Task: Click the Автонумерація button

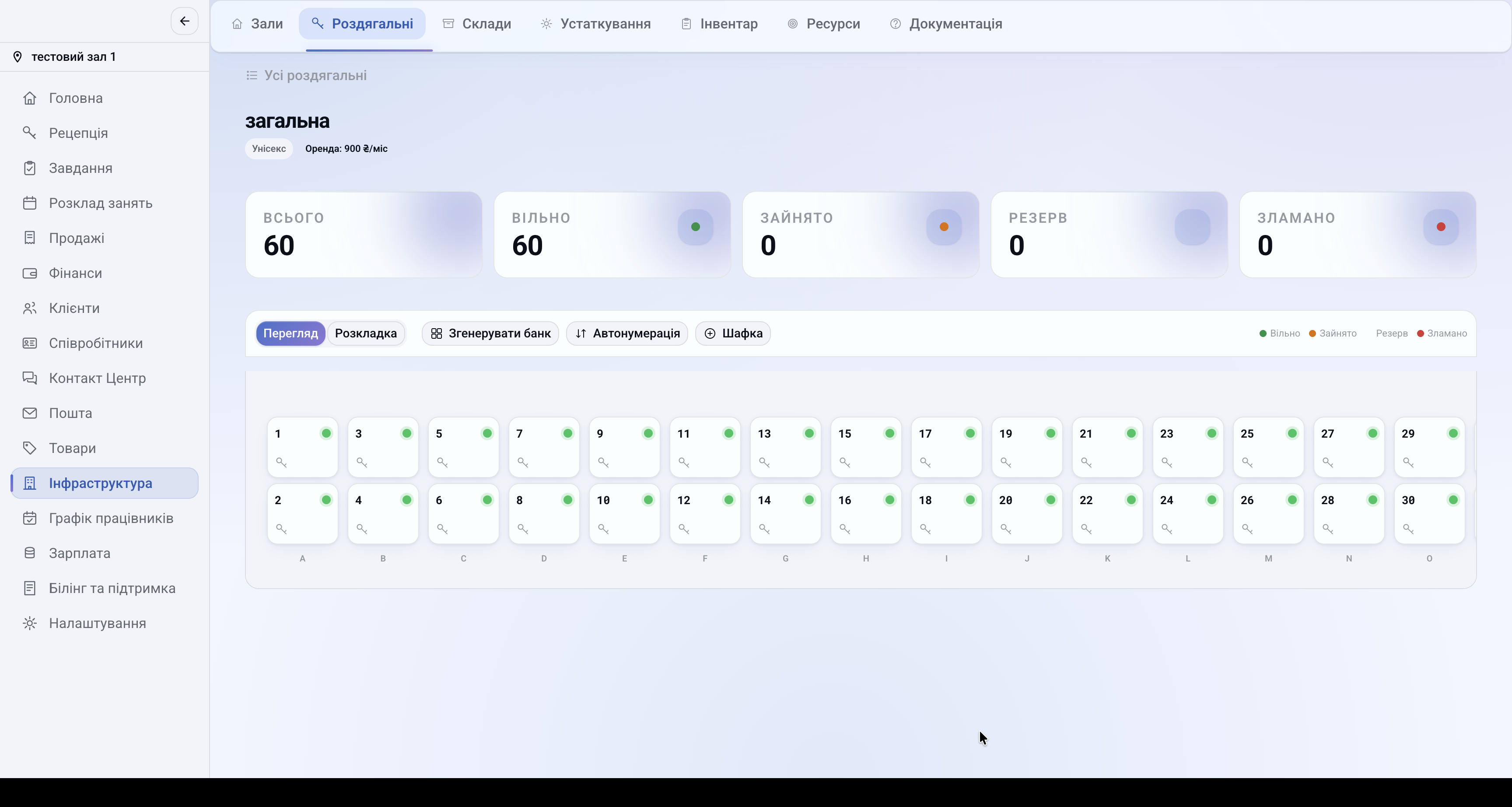Action: (627, 333)
